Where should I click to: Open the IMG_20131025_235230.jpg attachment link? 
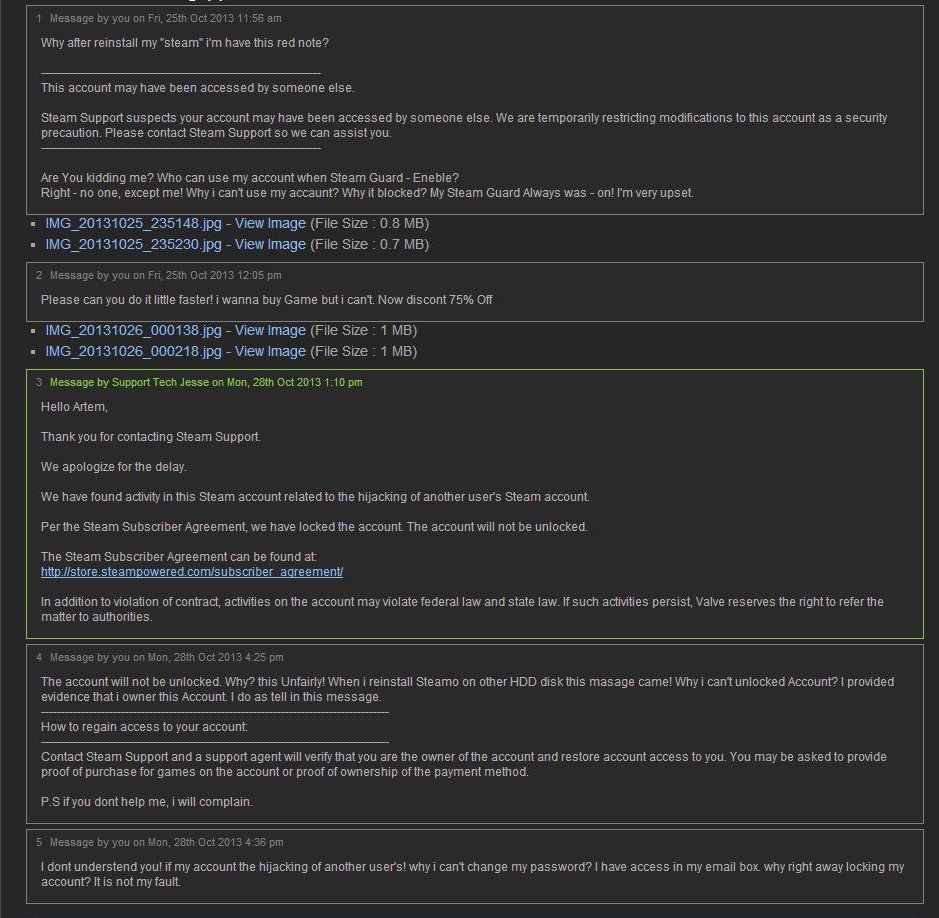pos(134,244)
